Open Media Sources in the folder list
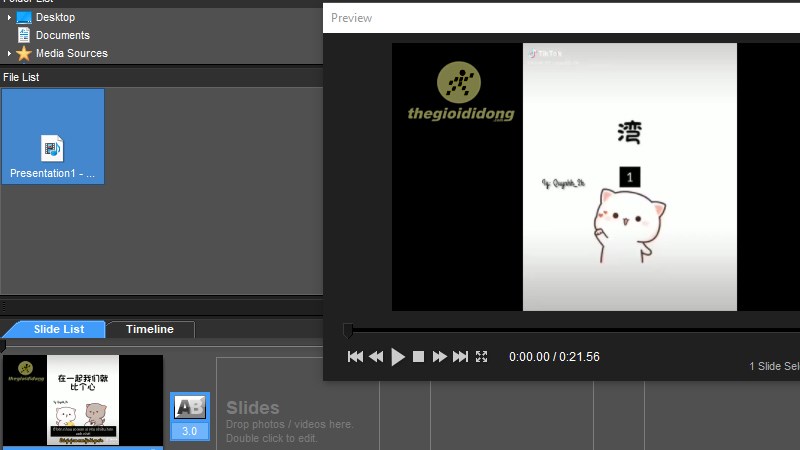The image size is (800, 450). coord(71,53)
